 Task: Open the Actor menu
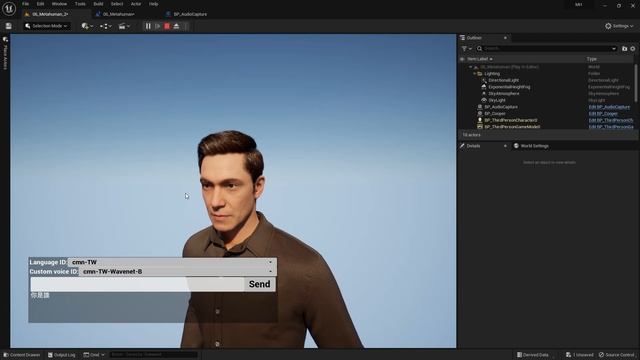[136, 4]
